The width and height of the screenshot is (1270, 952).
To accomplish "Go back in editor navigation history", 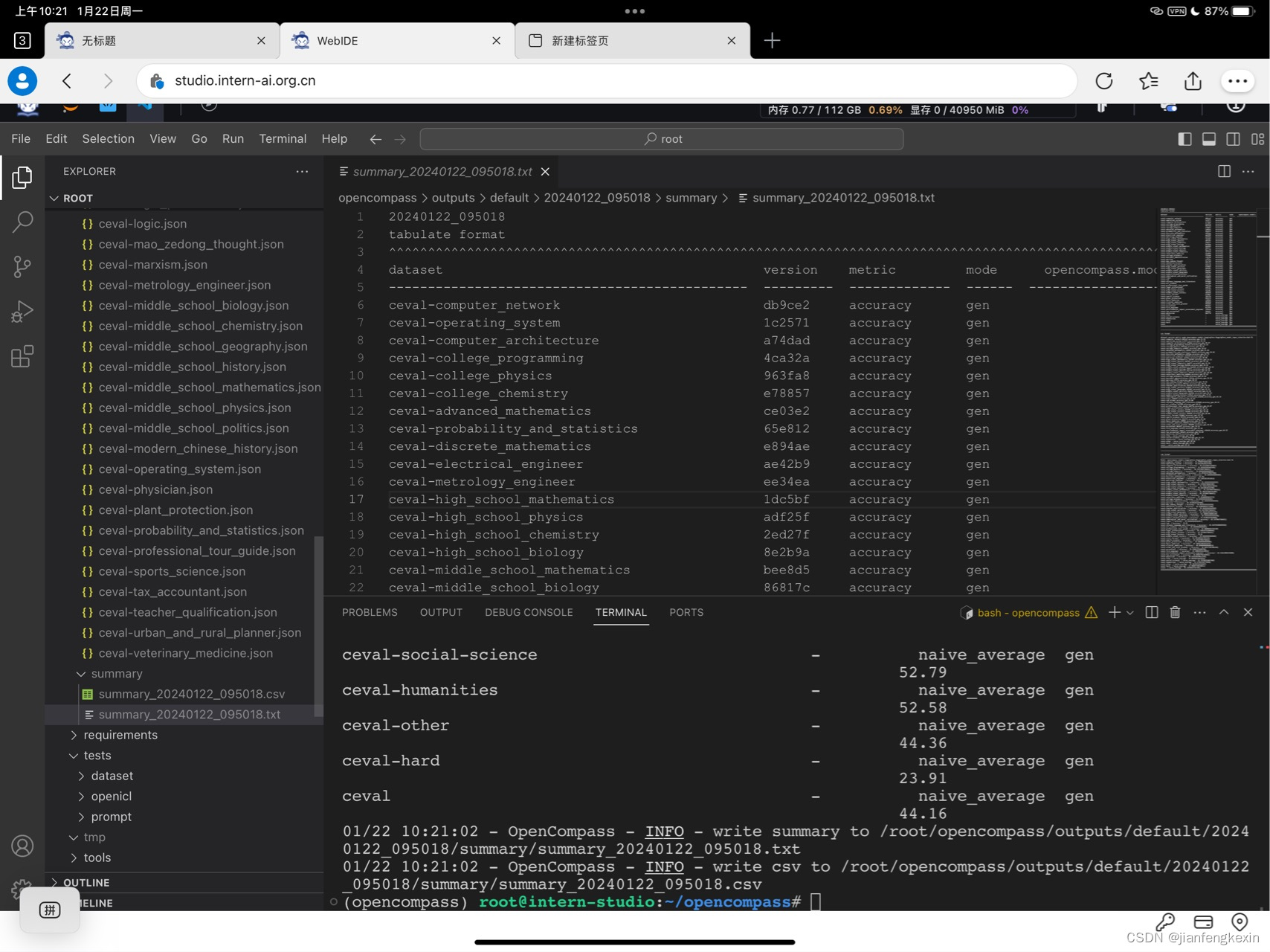I will pos(375,139).
